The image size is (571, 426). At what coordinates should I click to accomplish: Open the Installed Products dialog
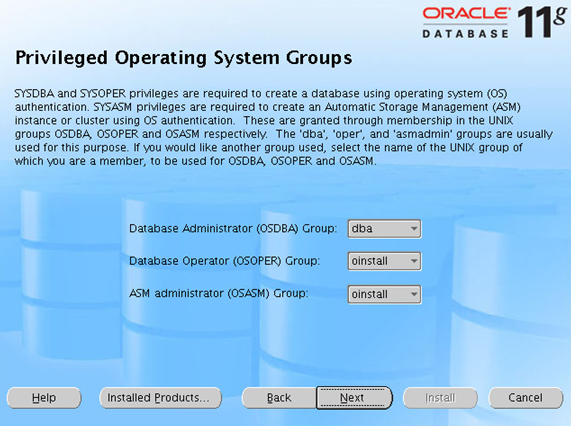tap(160, 398)
